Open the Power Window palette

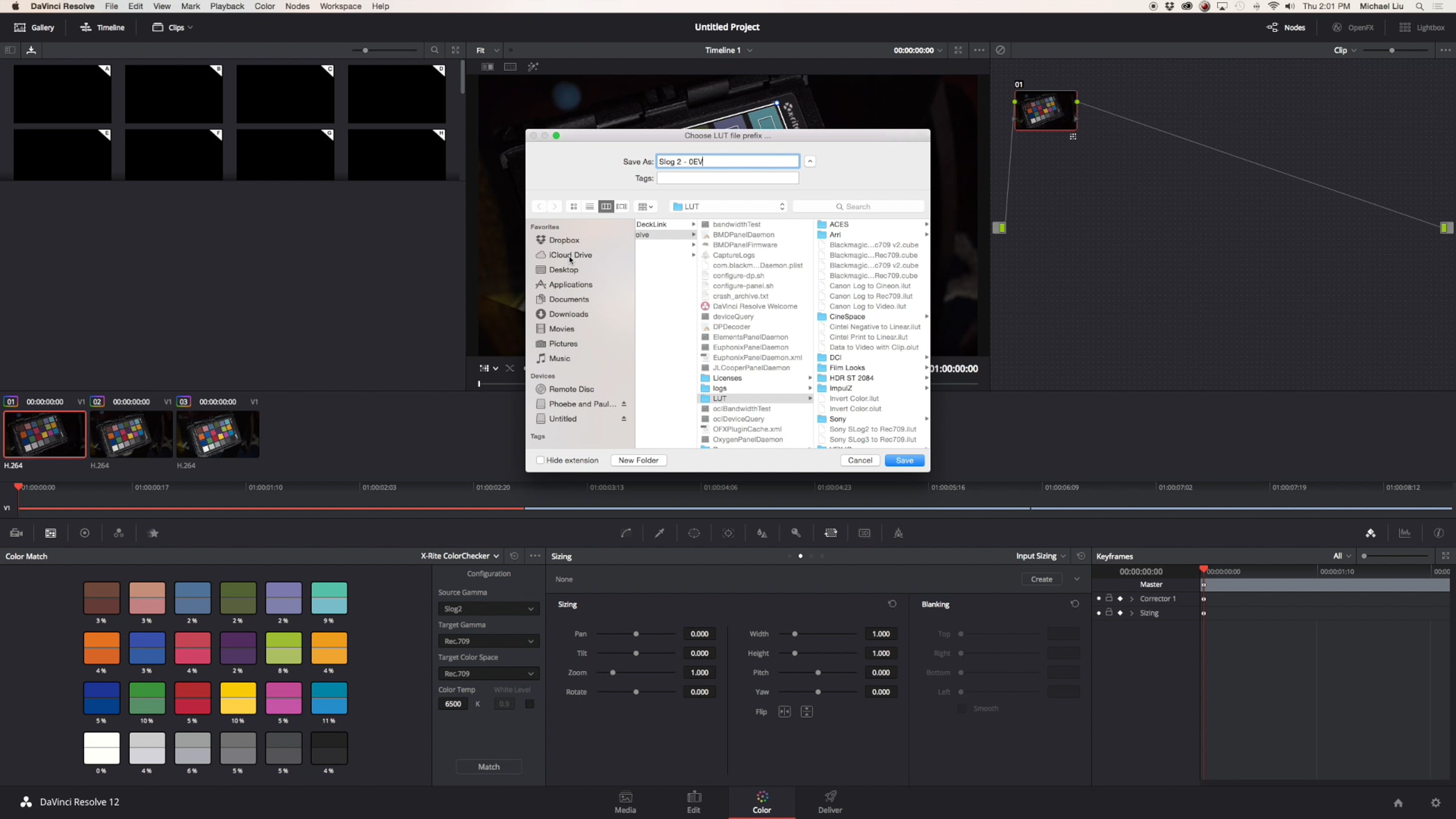[694, 533]
